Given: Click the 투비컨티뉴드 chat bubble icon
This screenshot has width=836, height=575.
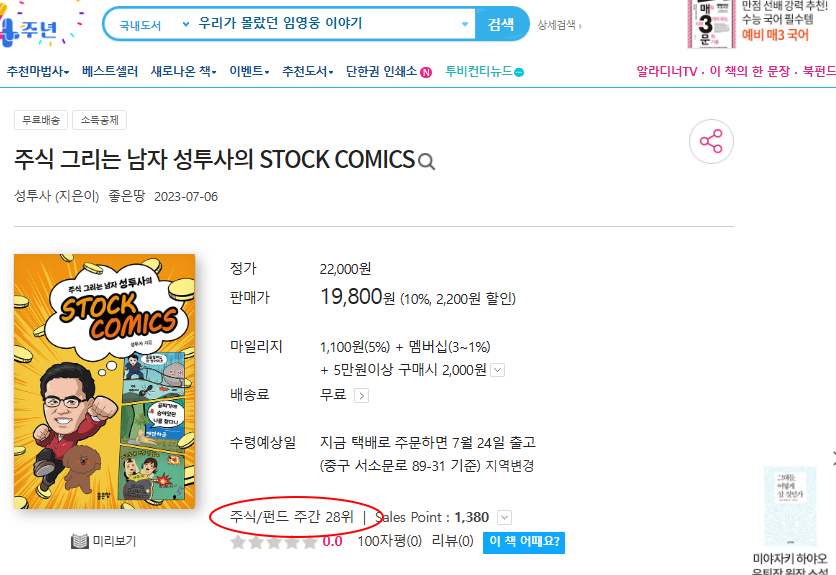Looking at the screenshot, I should [x=519, y=72].
